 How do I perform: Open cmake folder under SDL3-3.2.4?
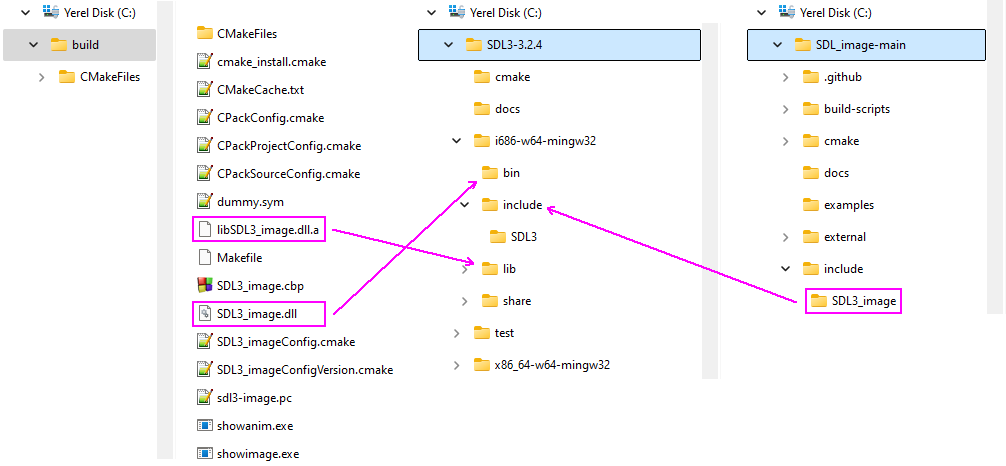502,77
